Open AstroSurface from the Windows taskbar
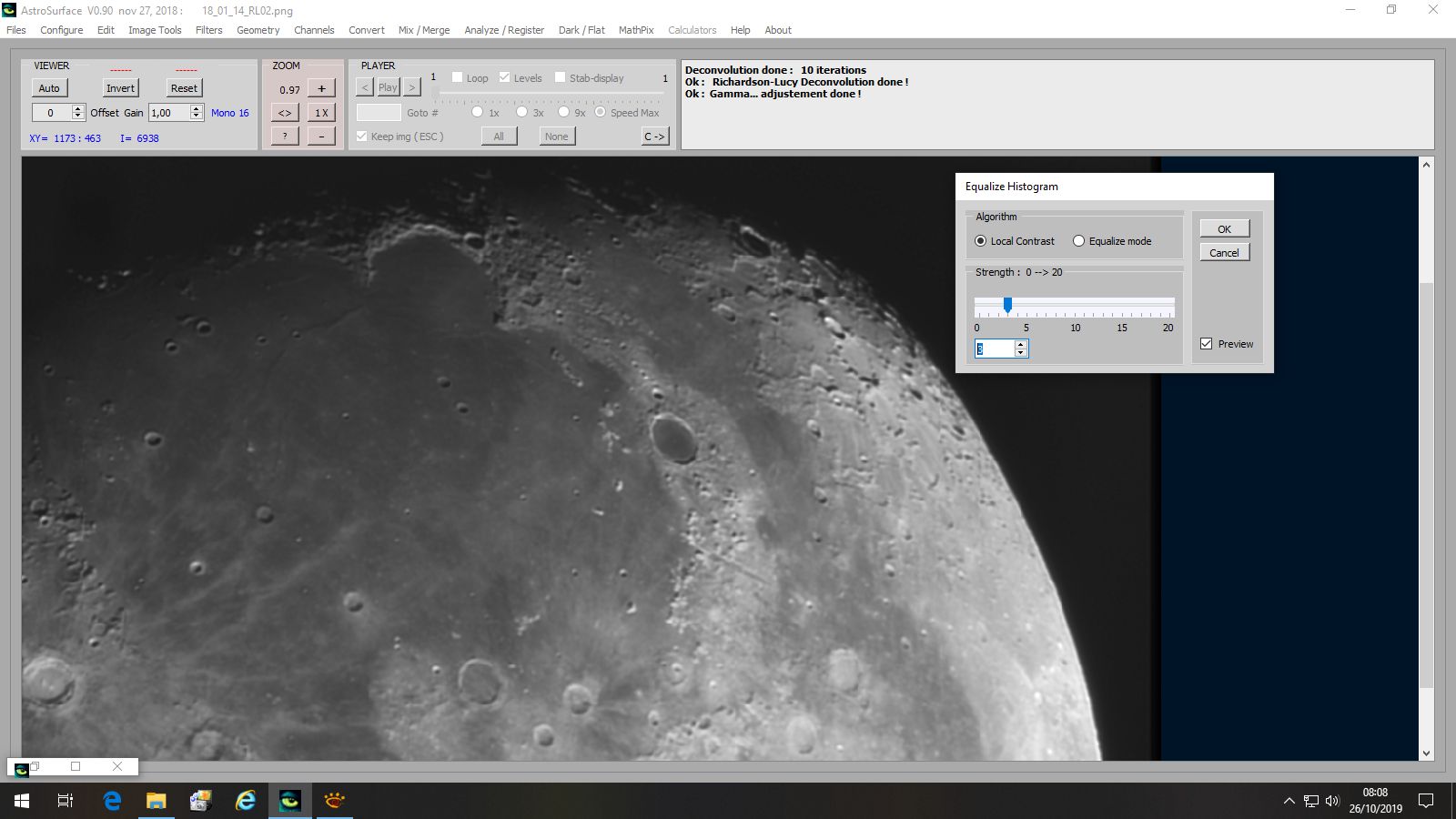1456x819 pixels. point(290,801)
